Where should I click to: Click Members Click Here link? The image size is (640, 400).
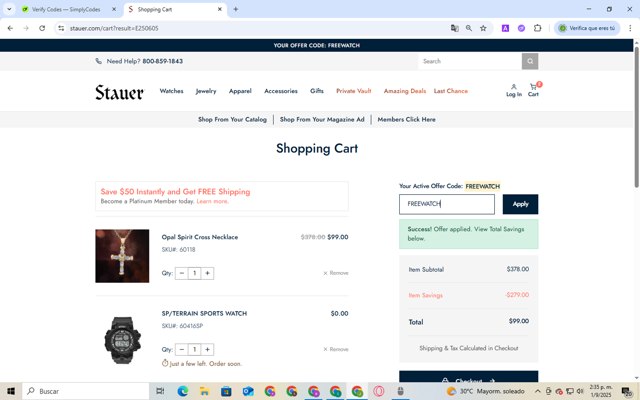click(x=407, y=120)
